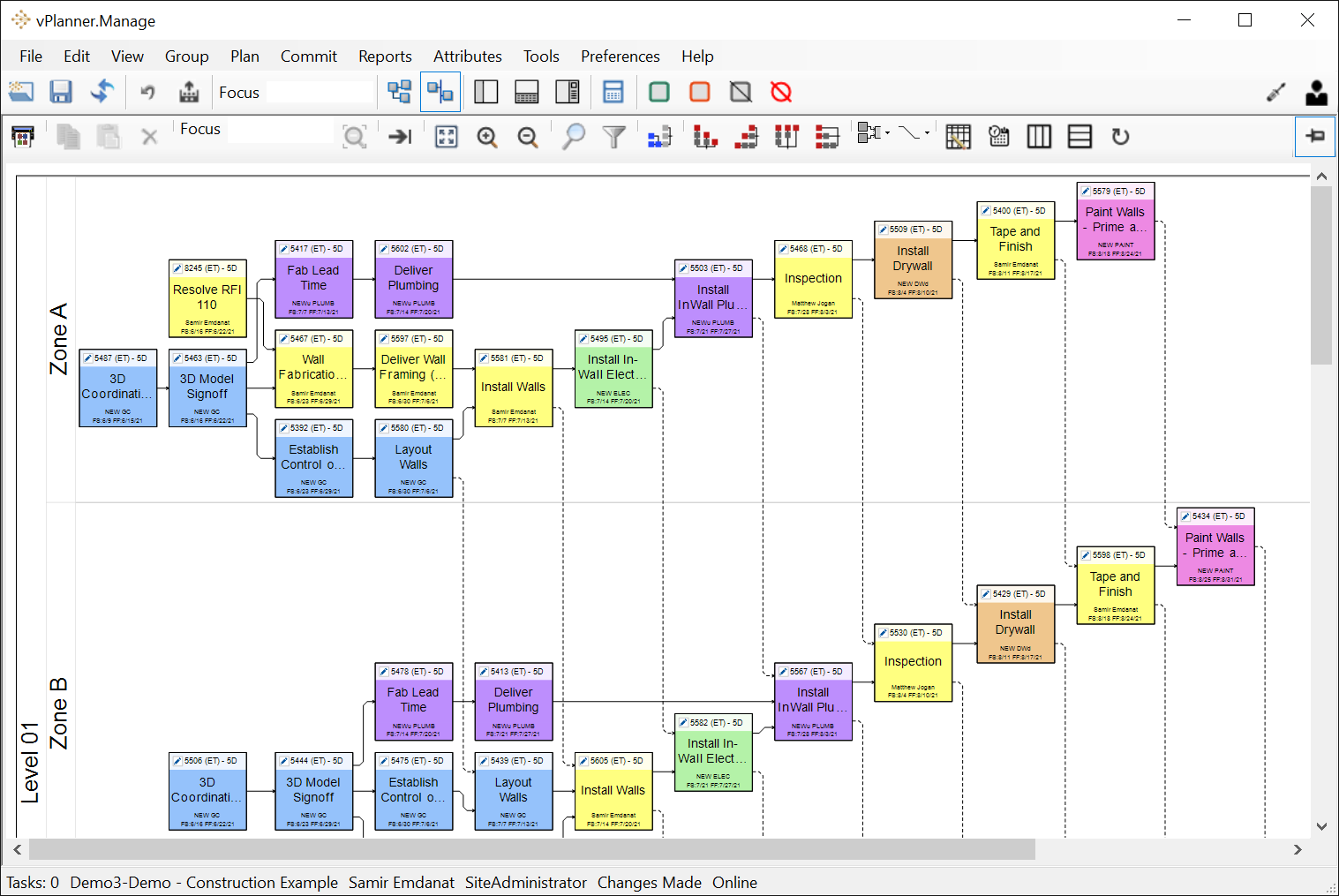Open the Attributes menu
The height and width of the screenshot is (896, 1339).
[467, 56]
